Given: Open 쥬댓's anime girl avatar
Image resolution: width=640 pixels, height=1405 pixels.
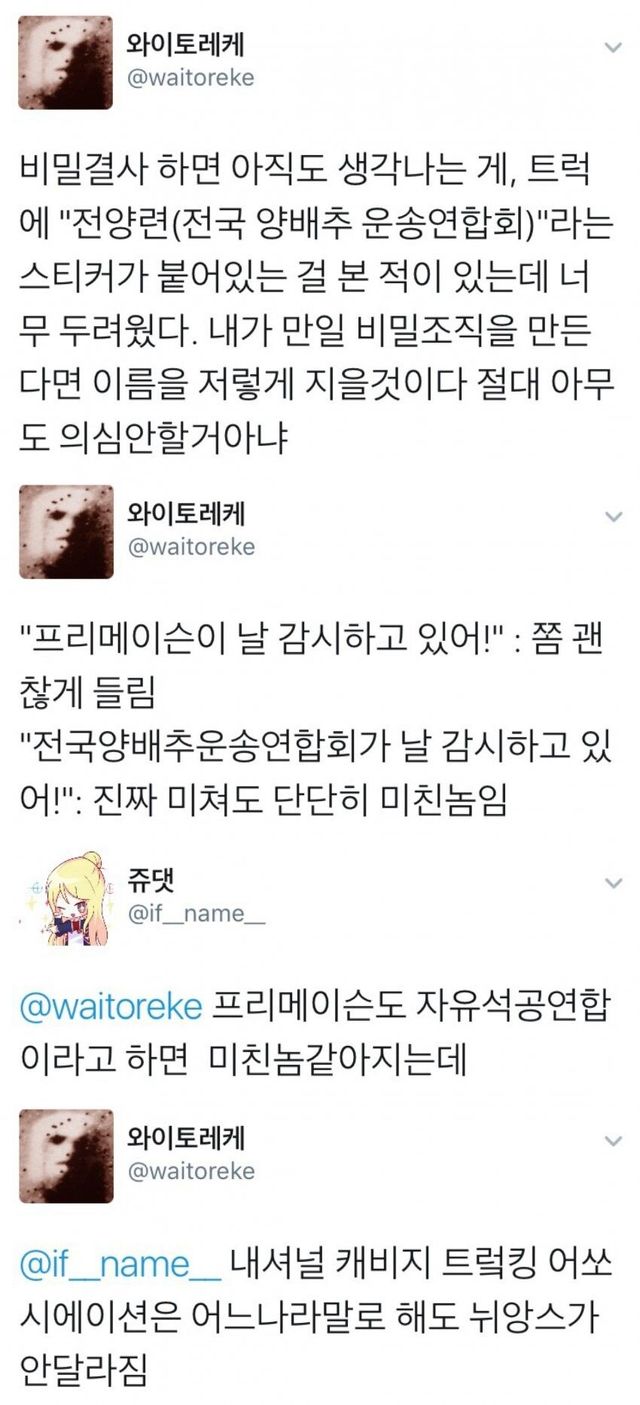Looking at the screenshot, I should click(66, 897).
